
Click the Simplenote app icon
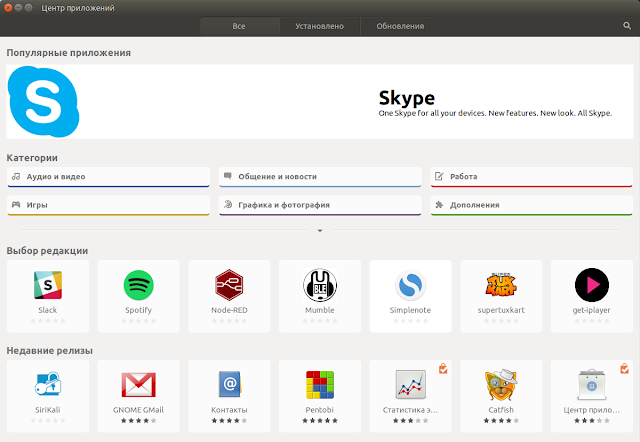410,285
